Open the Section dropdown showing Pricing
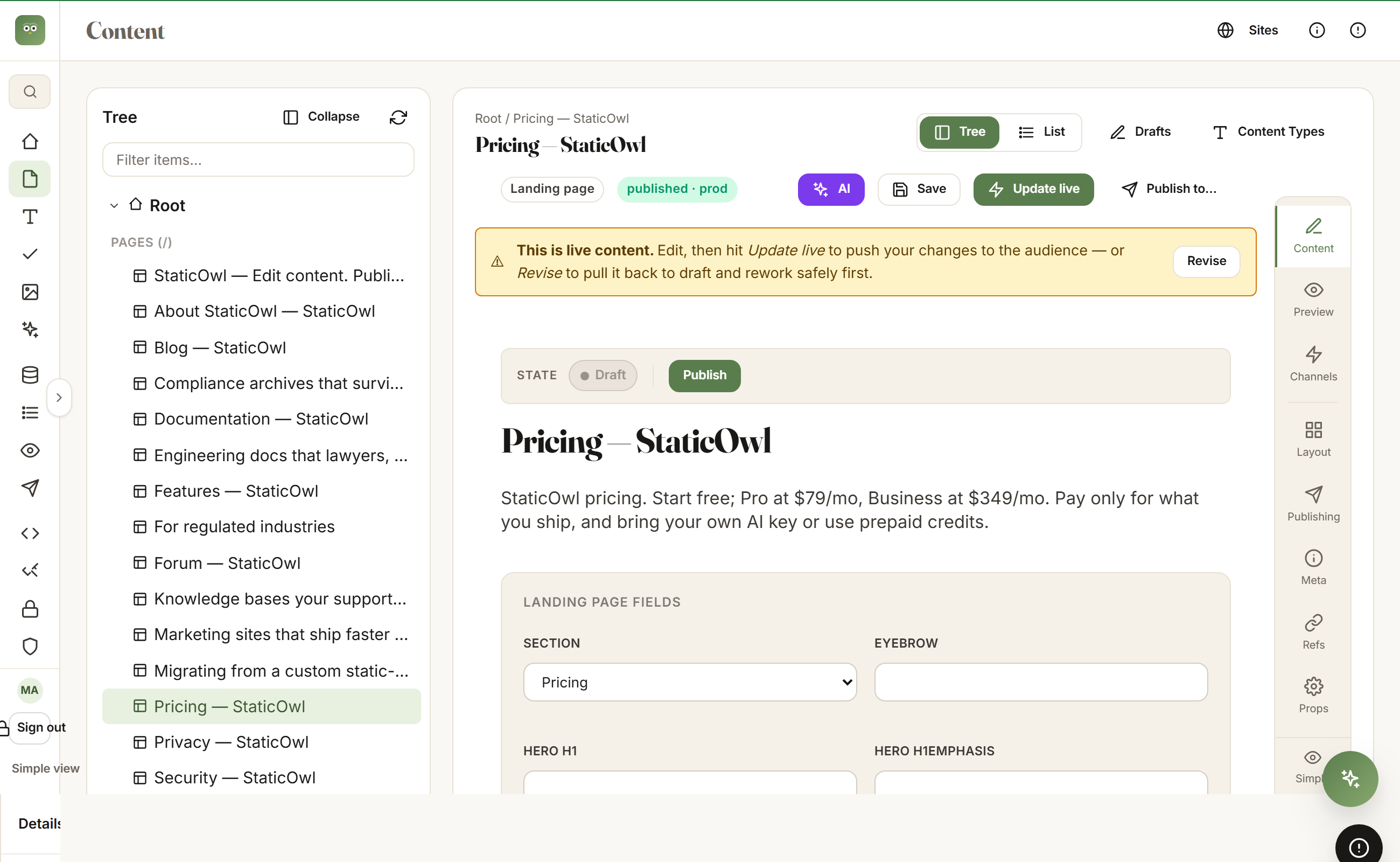1400x862 pixels. click(689, 682)
